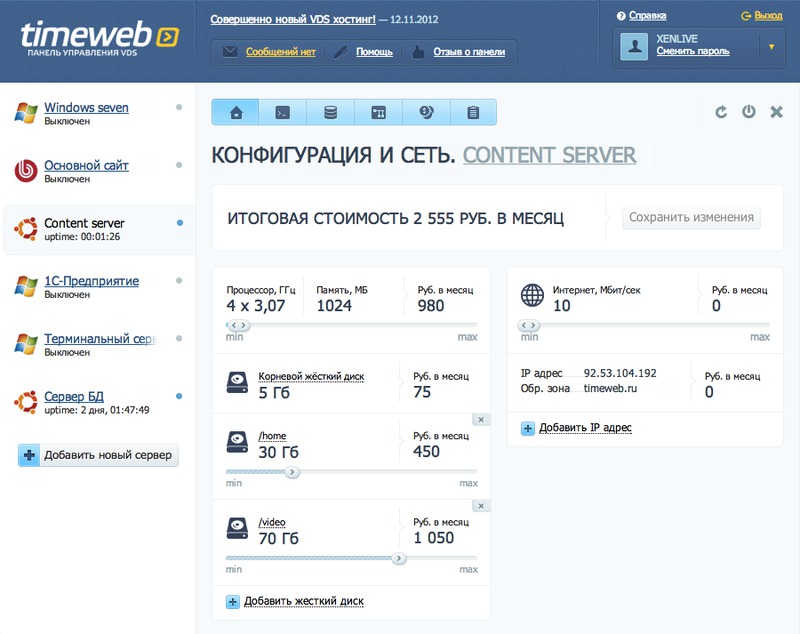
Task: Click the /video hard disk icon
Action: [237, 528]
